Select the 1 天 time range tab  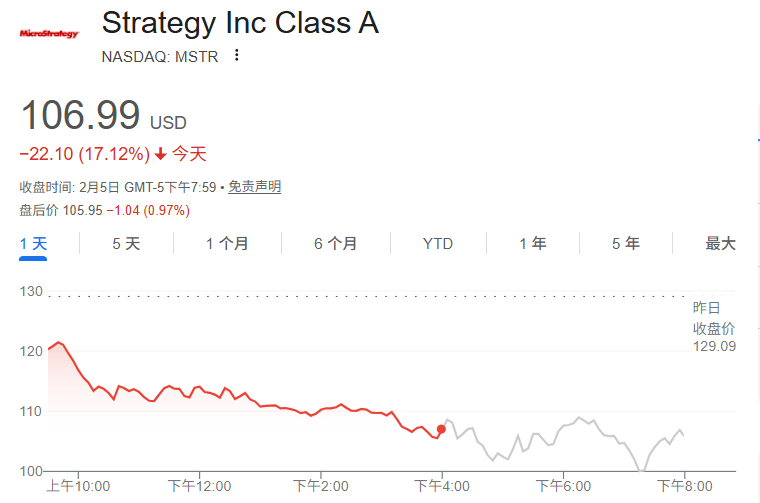pos(34,243)
